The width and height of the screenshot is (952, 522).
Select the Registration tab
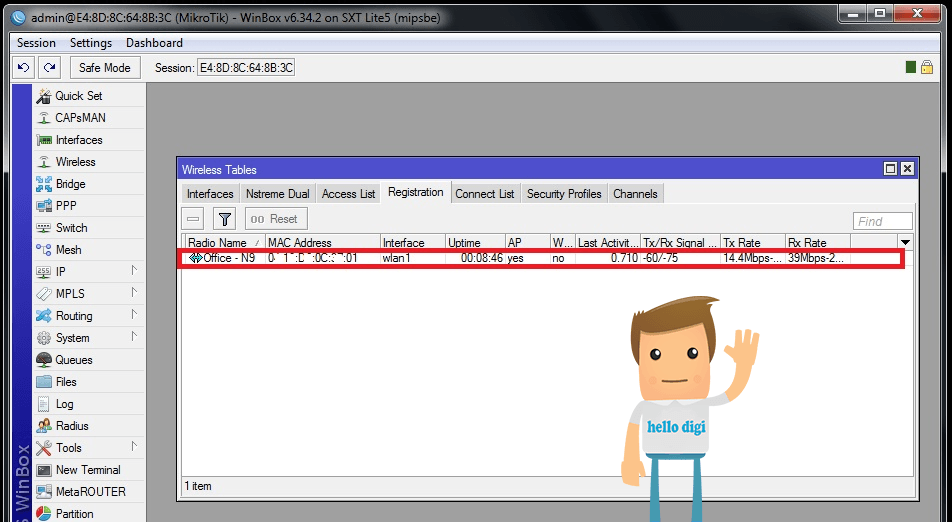click(x=416, y=192)
